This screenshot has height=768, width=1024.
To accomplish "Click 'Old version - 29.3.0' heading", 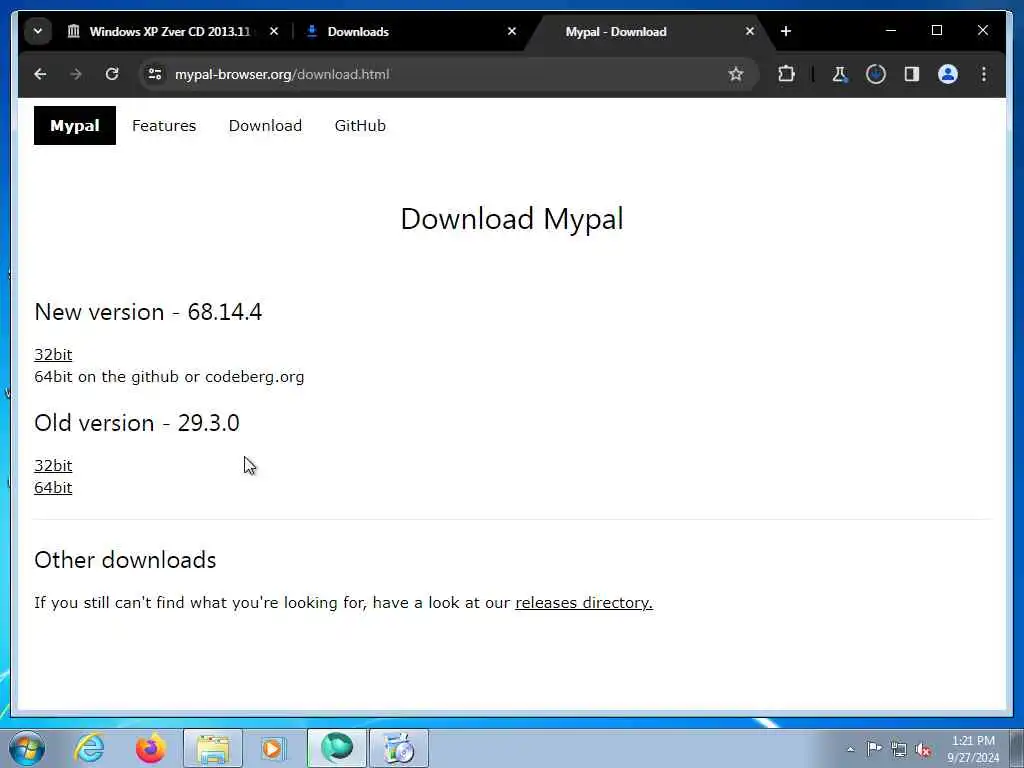I will click(x=137, y=423).
